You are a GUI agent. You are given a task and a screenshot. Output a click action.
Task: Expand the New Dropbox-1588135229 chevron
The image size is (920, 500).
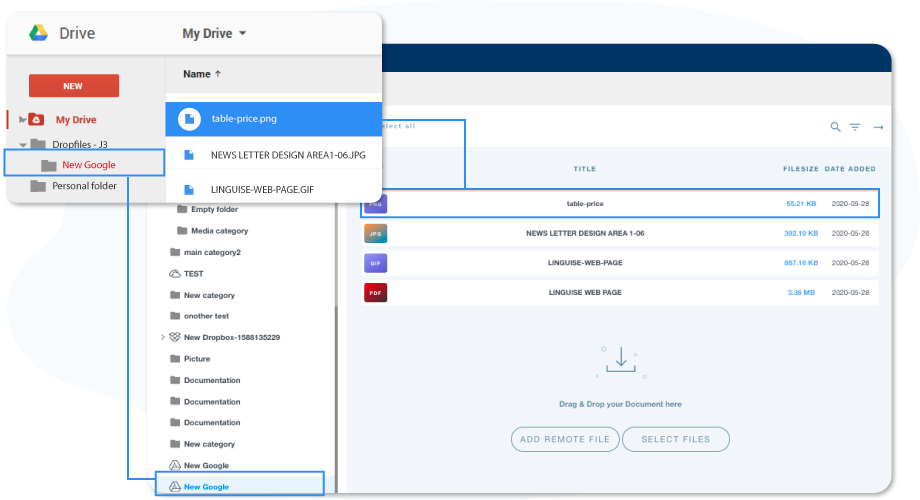pyautogui.click(x=163, y=337)
